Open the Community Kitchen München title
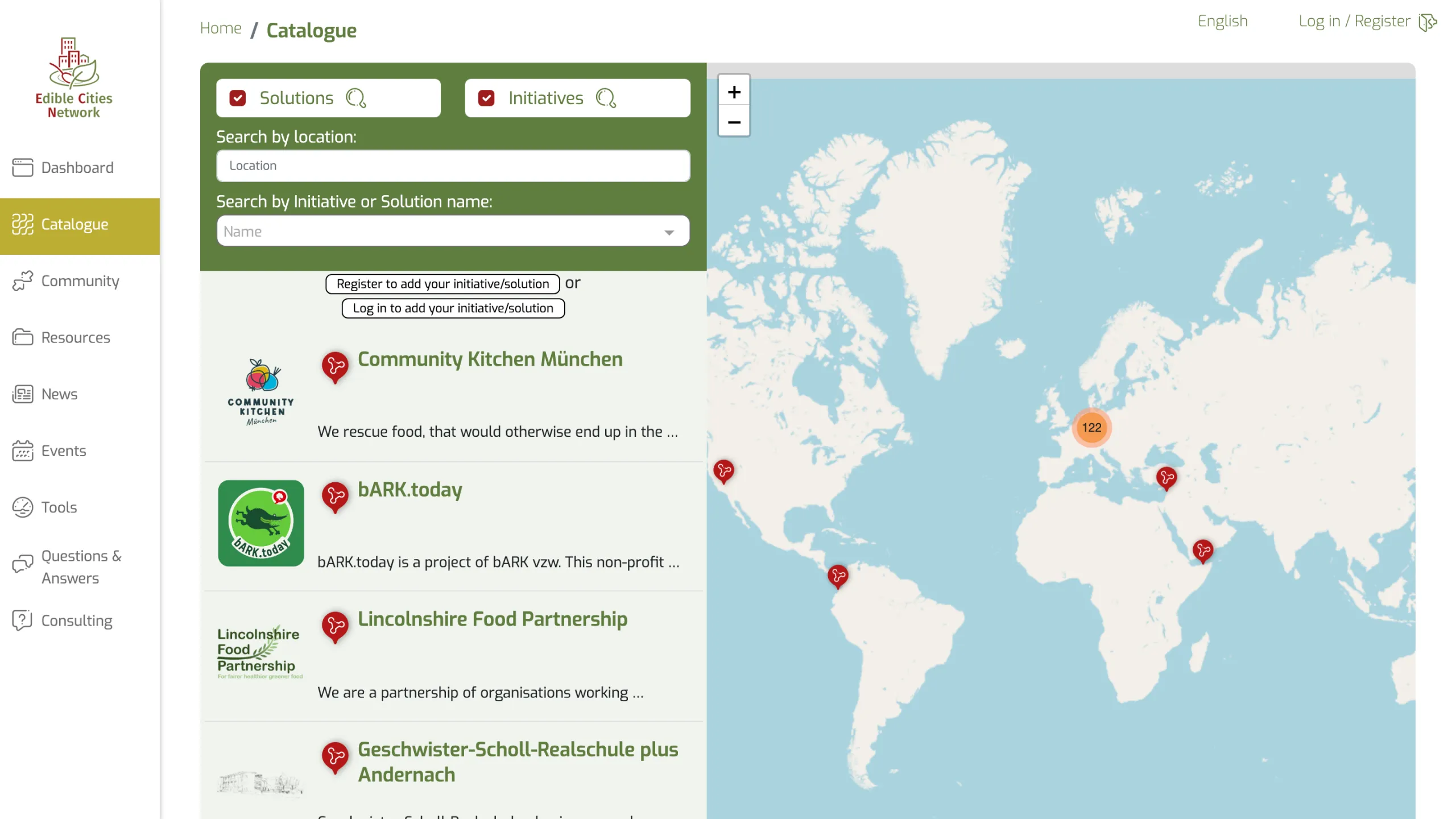The width and height of the screenshot is (1456, 819). tap(490, 359)
